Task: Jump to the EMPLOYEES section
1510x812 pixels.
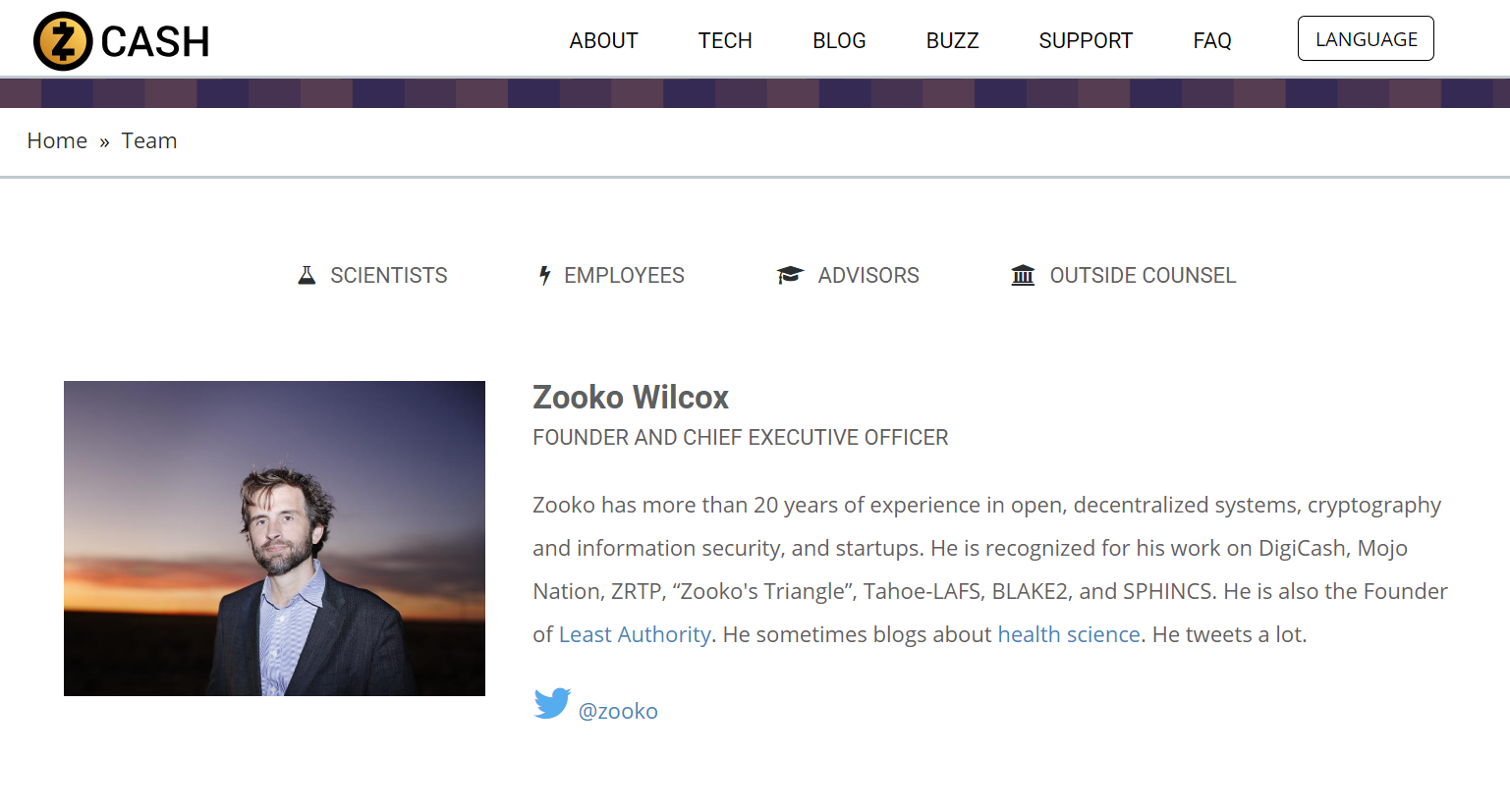Action: point(624,275)
